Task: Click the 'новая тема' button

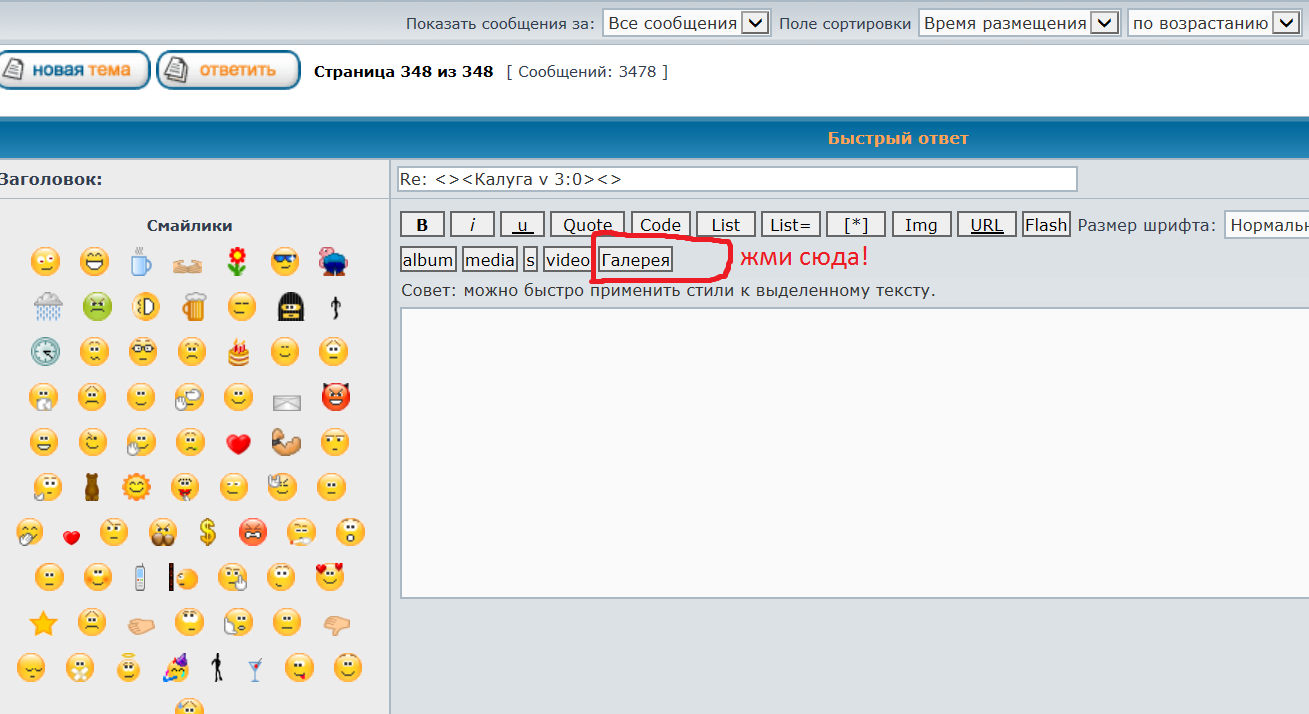Action: click(x=75, y=70)
